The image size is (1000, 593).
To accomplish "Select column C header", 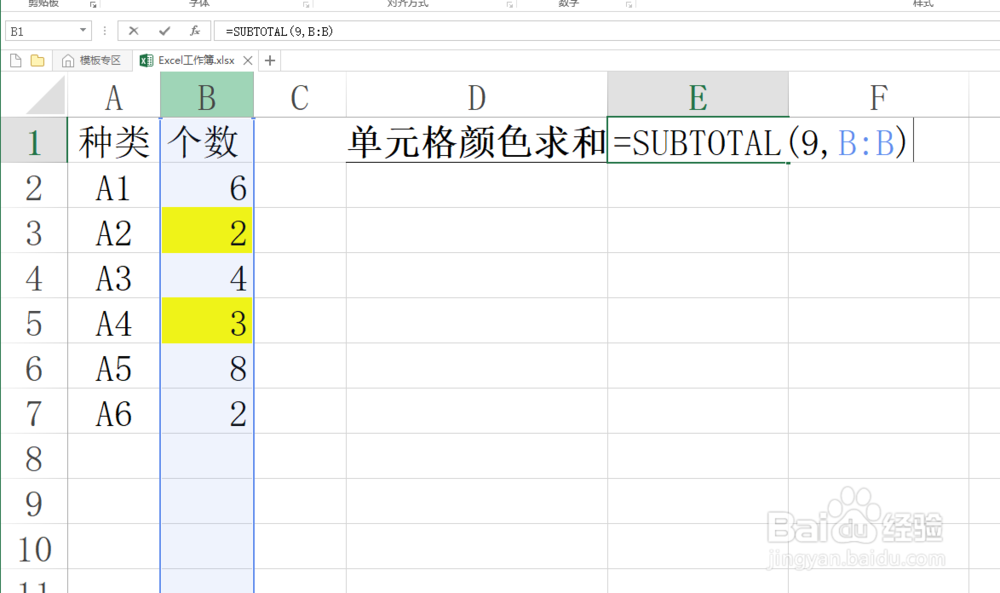I will 300,96.
